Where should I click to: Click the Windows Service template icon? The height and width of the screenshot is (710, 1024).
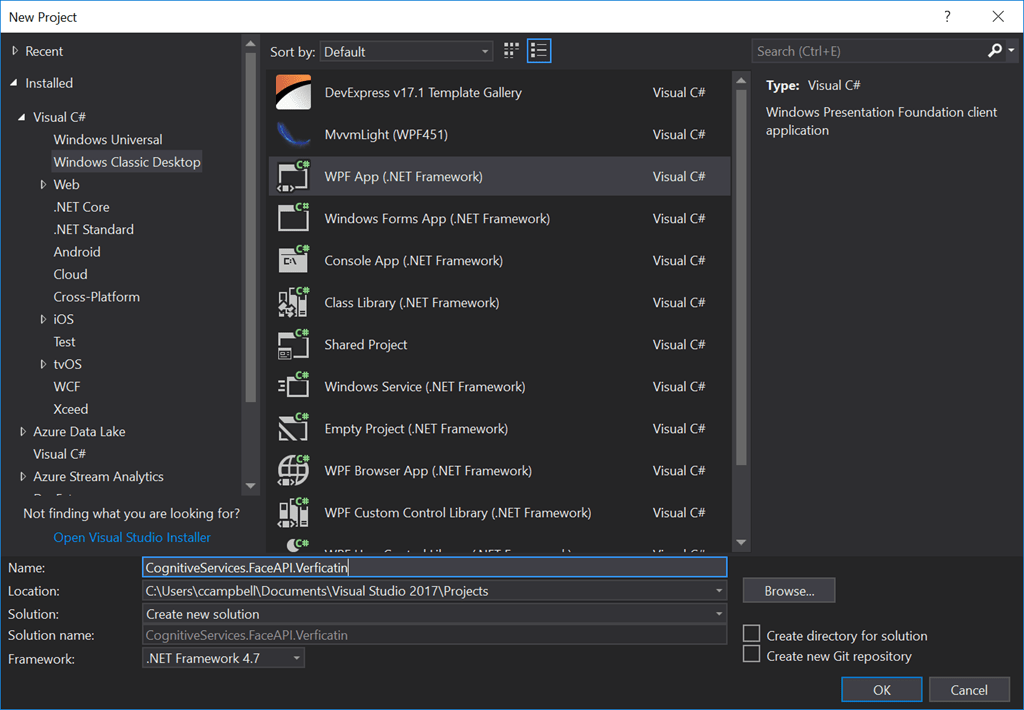tap(293, 386)
